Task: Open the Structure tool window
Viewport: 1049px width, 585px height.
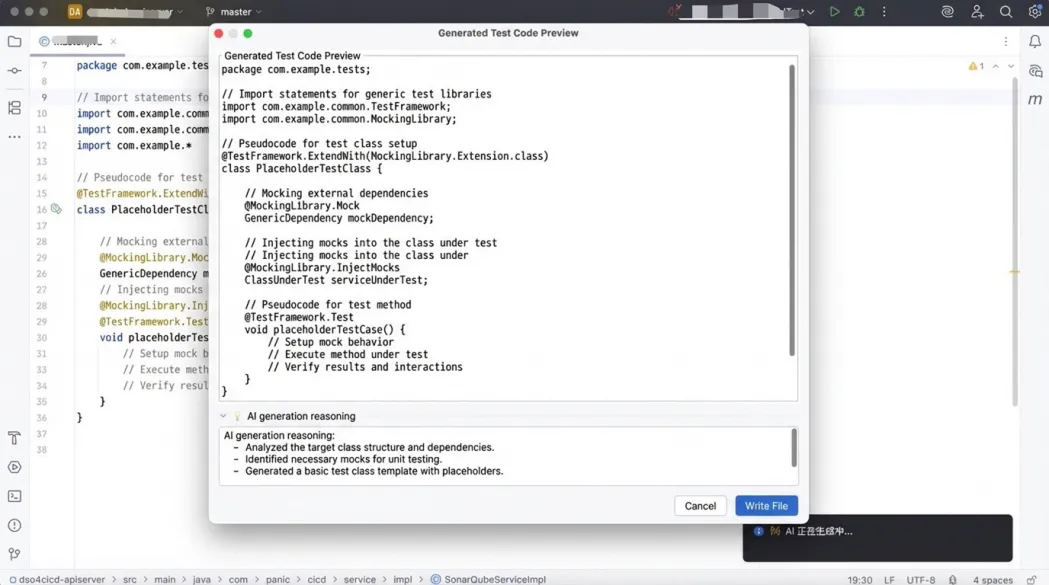Action: [x=14, y=107]
